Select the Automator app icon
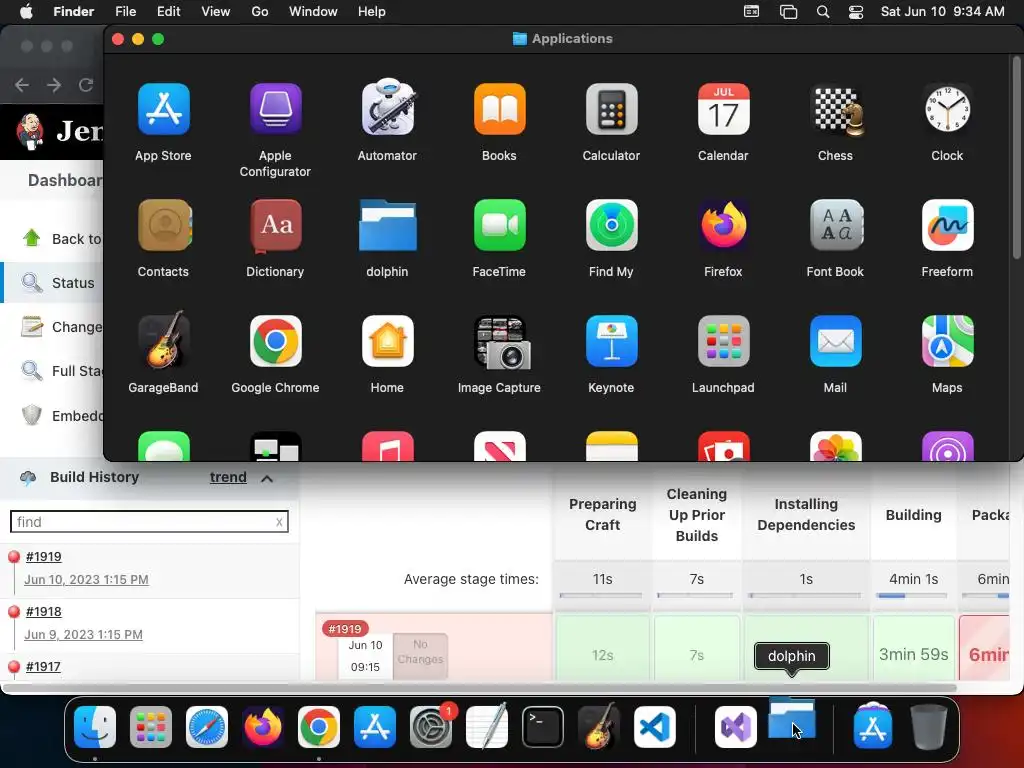The height and width of the screenshot is (768, 1024). pos(387,107)
